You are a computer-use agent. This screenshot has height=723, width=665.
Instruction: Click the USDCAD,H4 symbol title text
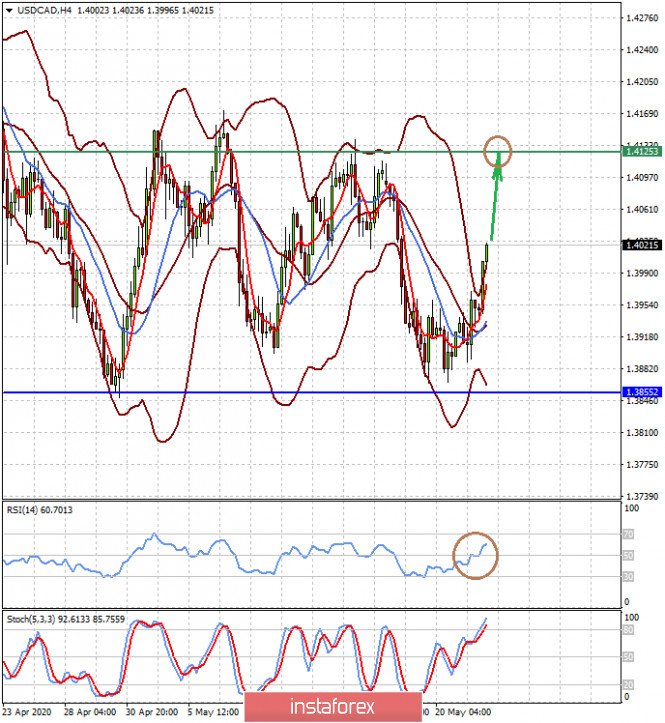point(45,10)
